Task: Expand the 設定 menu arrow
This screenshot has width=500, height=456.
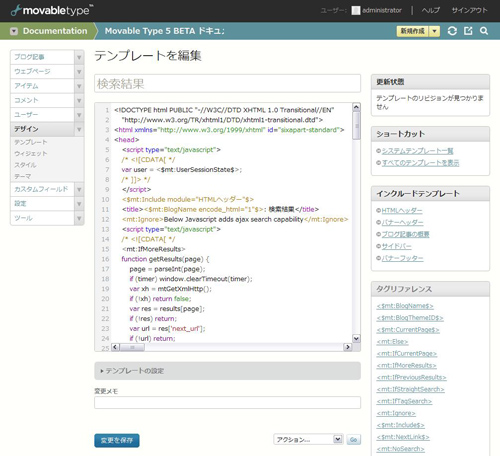Action: (79, 204)
